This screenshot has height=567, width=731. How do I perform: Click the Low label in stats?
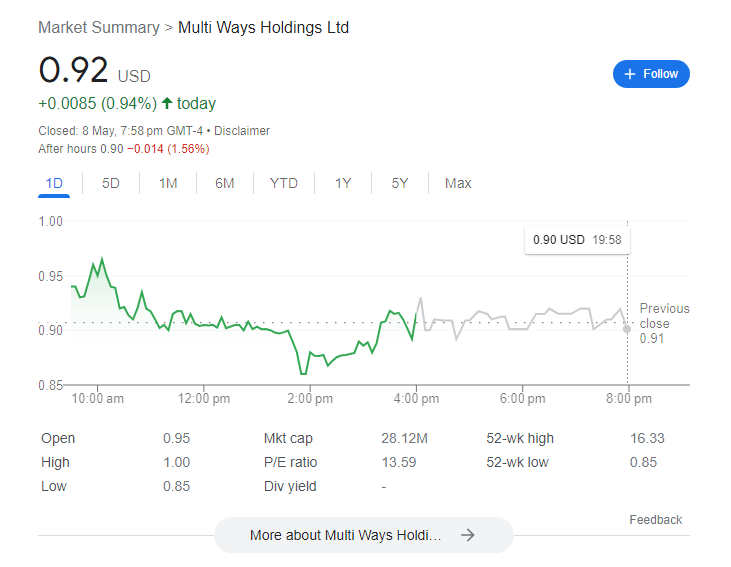pyautogui.click(x=54, y=486)
